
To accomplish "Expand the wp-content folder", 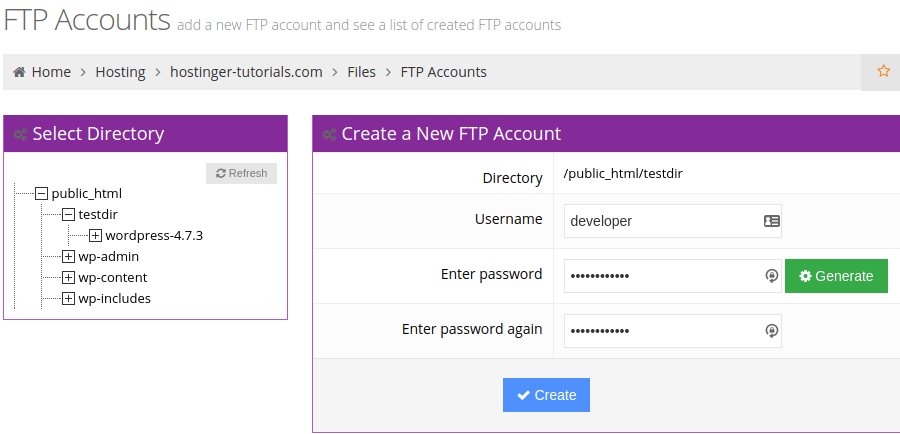I will 68,278.
